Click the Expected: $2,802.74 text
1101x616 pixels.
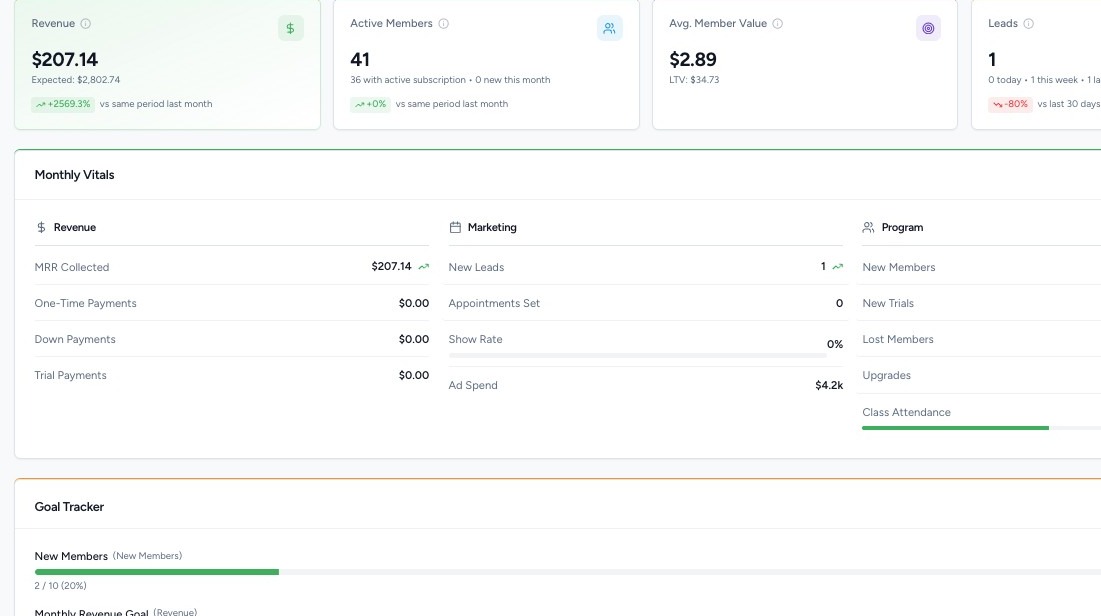pos(76,80)
